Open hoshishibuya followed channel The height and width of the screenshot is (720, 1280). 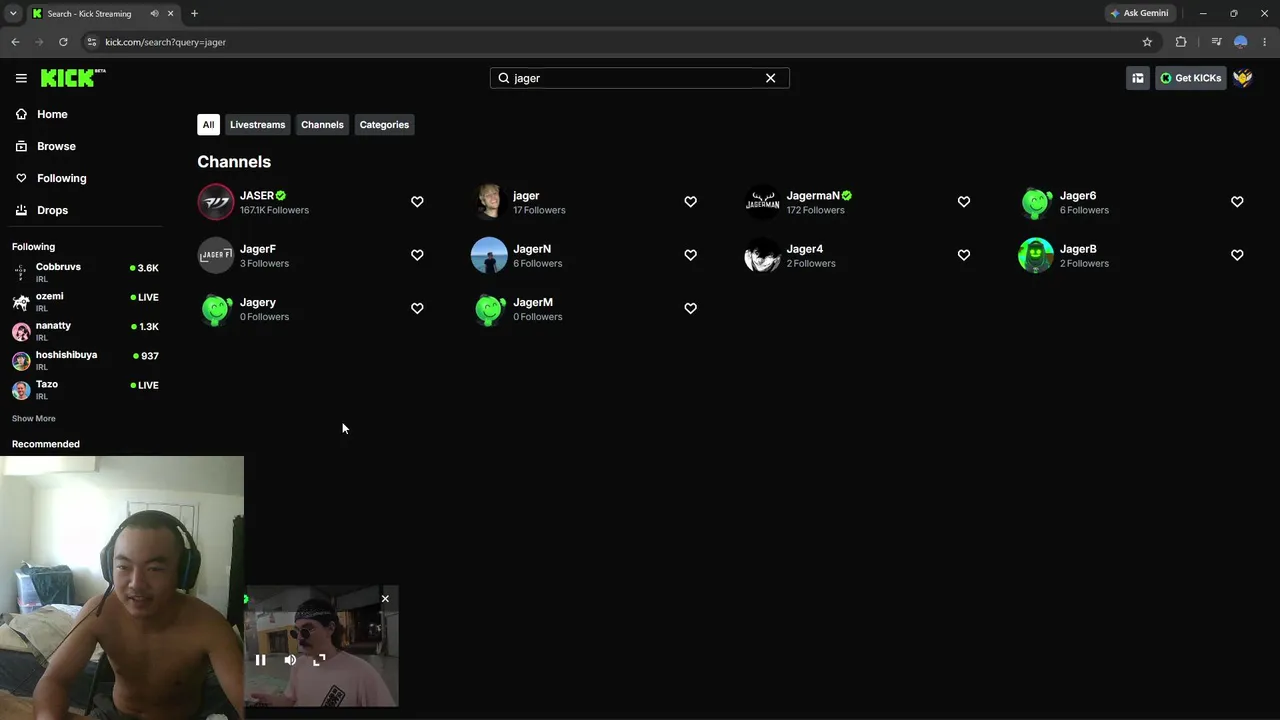tap(85, 360)
